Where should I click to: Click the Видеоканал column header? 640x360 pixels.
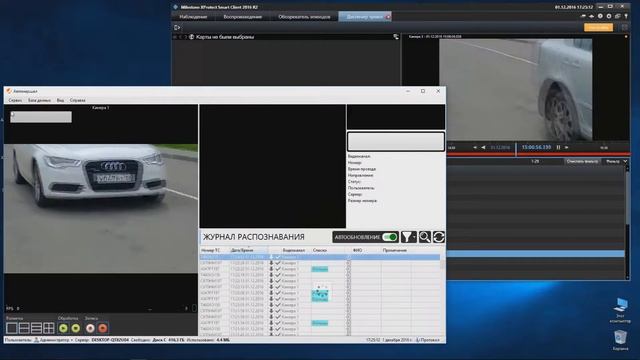294,250
